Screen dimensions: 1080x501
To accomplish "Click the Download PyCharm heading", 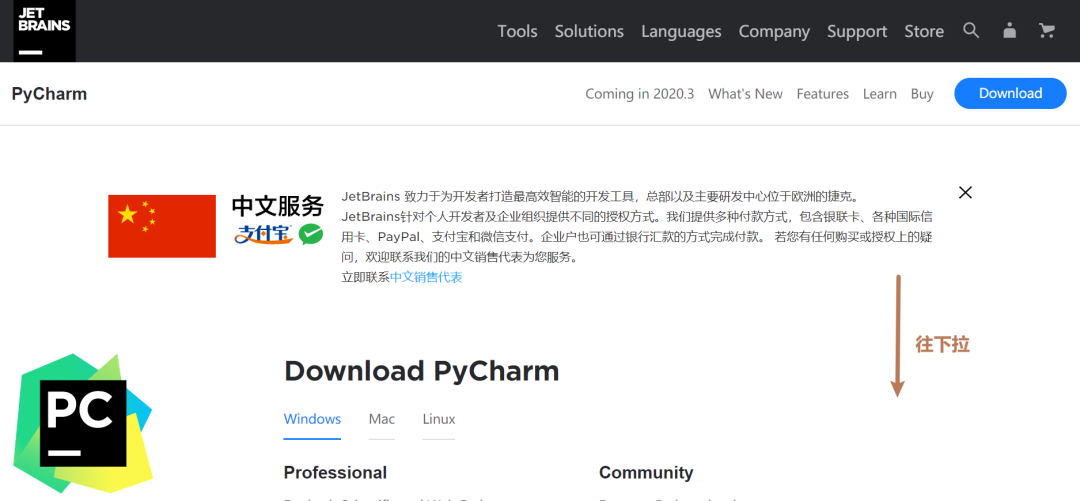I will click(422, 371).
